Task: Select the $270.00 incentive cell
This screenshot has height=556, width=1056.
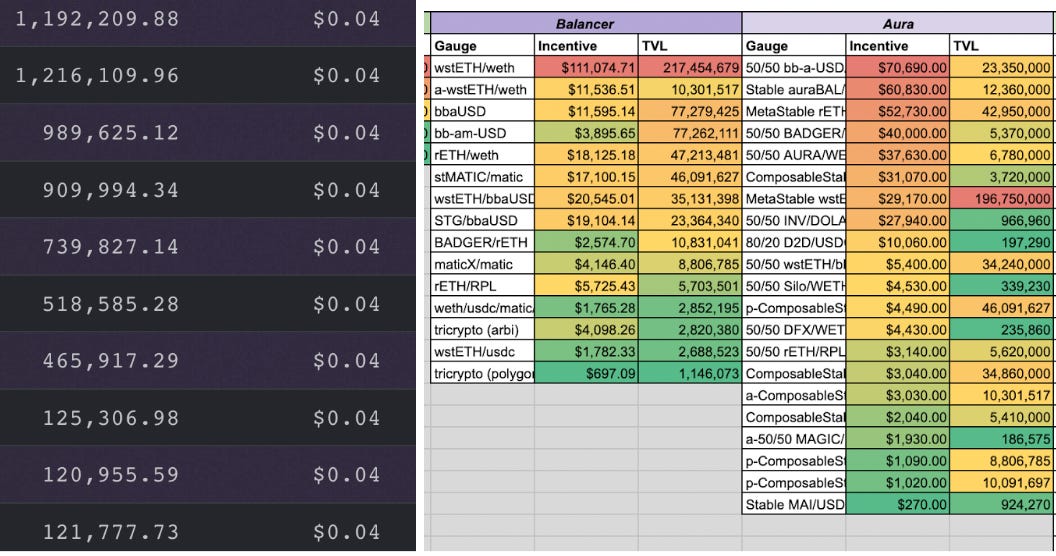Action: click(x=897, y=504)
